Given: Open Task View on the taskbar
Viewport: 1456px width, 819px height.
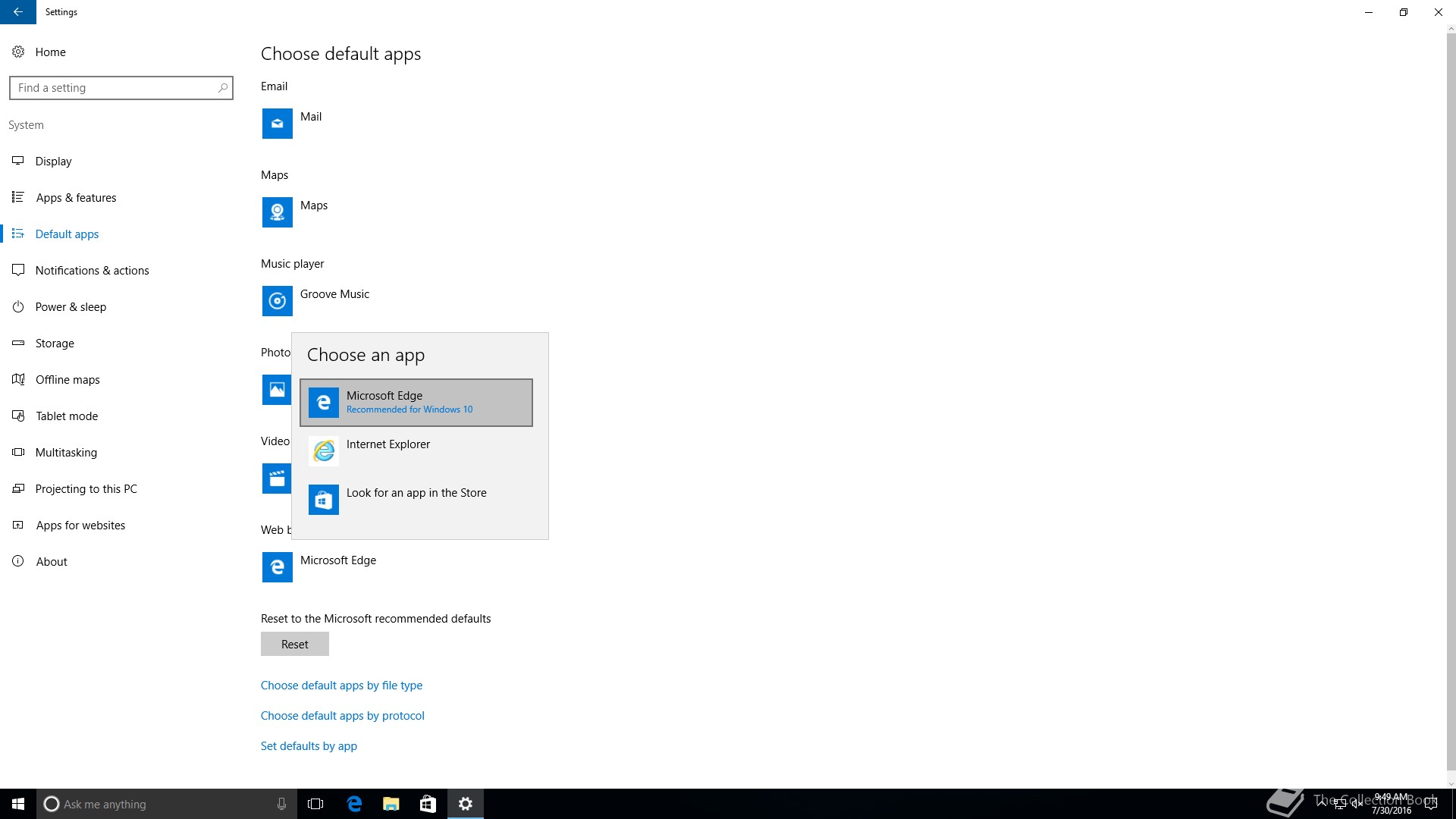Looking at the screenshot, I should click(x=315, y=804).
